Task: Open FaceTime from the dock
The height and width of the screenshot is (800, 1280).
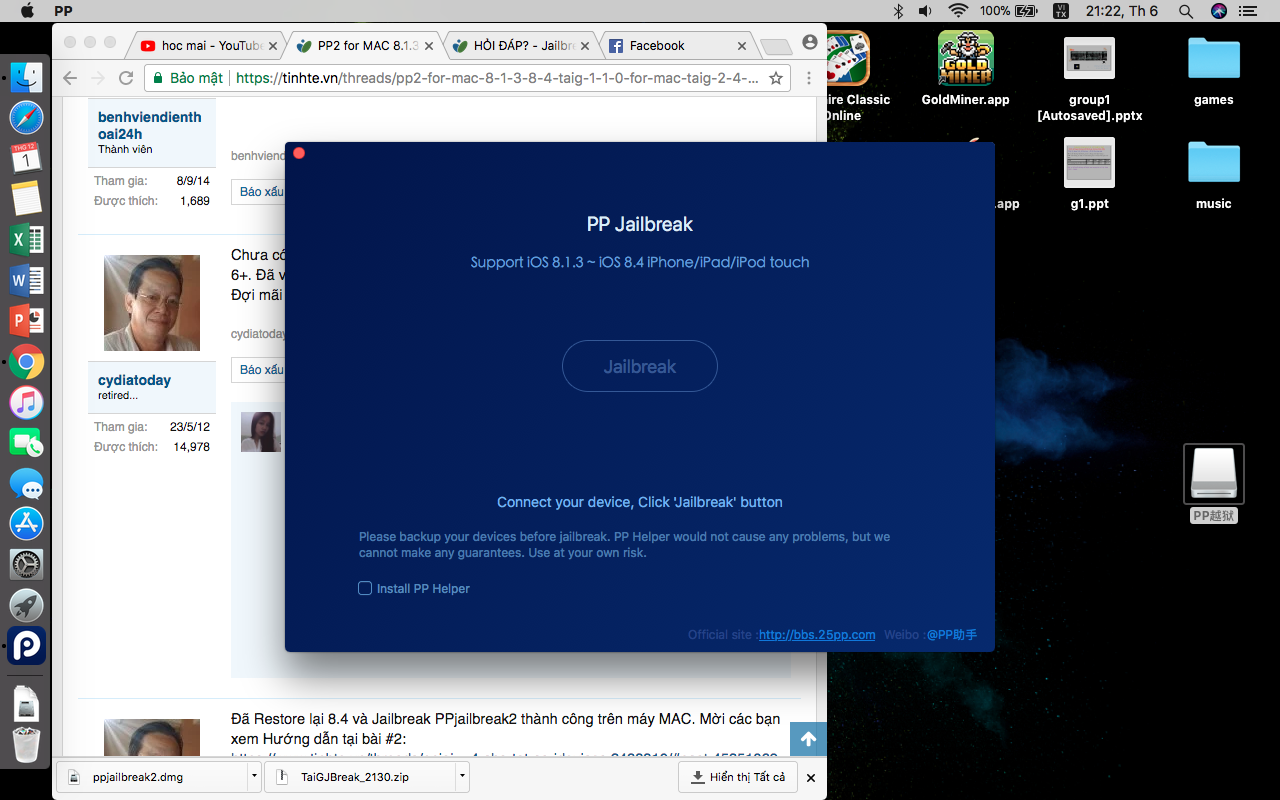Action: click(x=26, y=443)
